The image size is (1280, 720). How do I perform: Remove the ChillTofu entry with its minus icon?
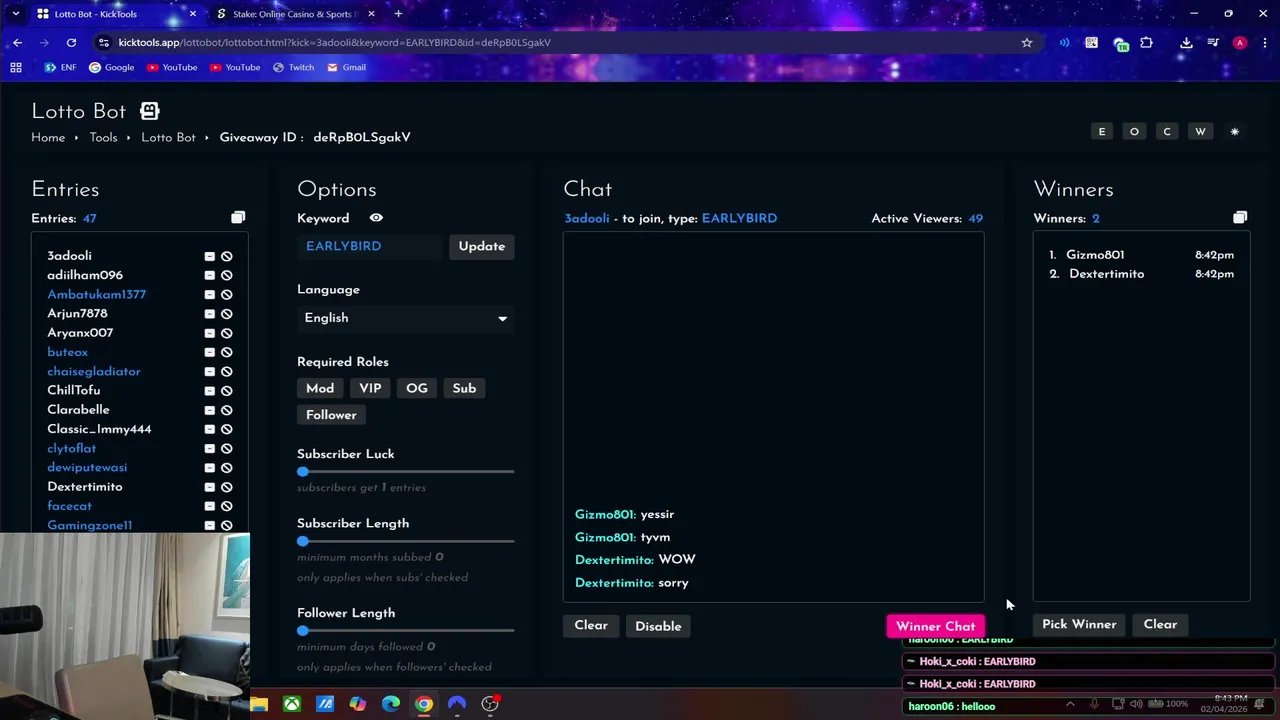(210, 391)
